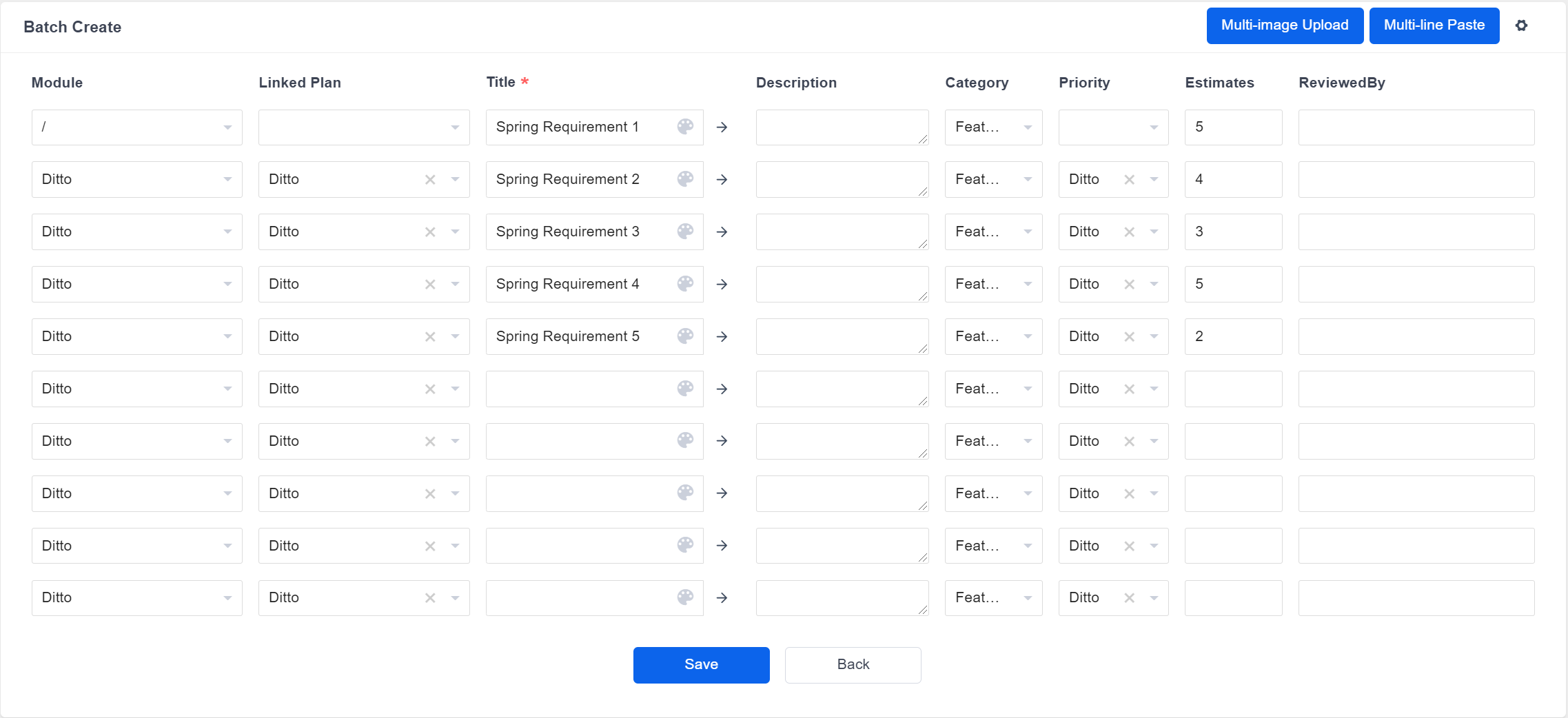Clear Priority Ditto for Spring Requirement 2
The height and width of the screenshot is (718, 1568).
pos(1129,180)
